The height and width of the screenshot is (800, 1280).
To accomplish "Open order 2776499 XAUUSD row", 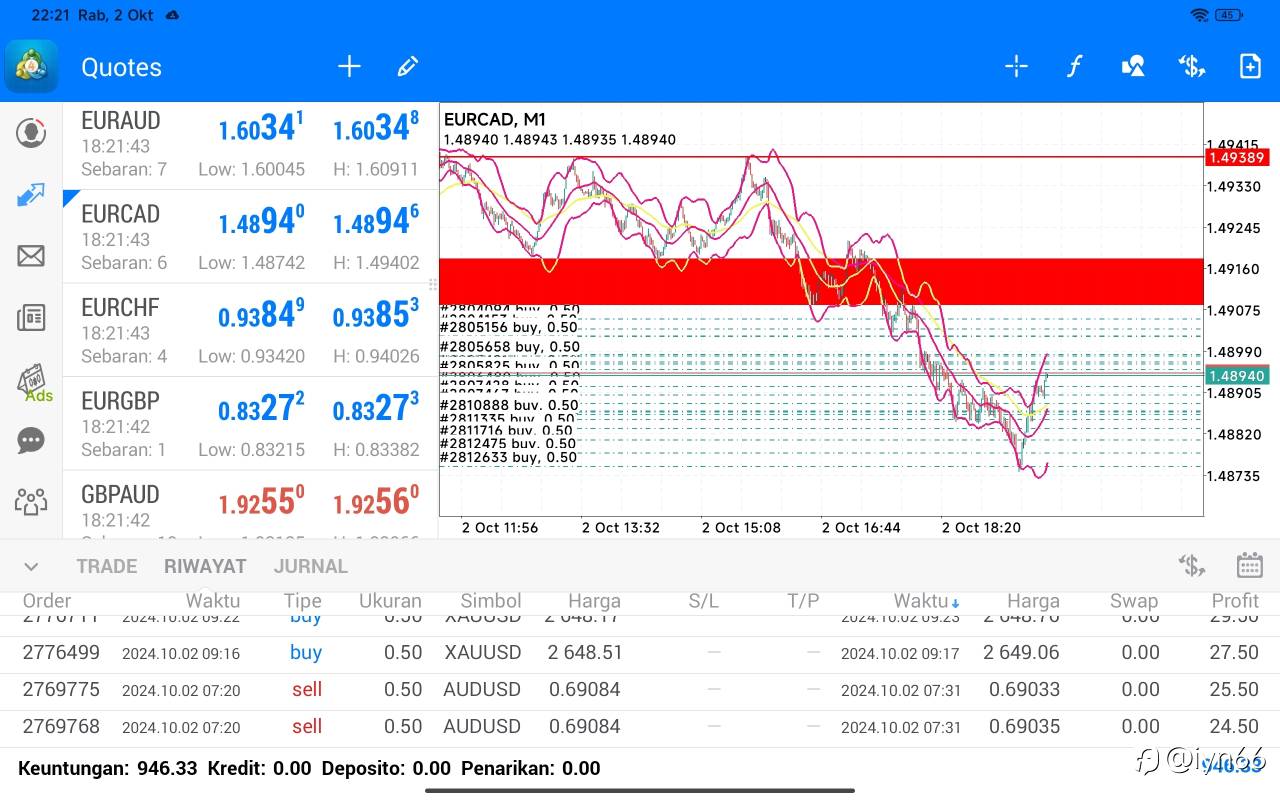I will [640, 653].
